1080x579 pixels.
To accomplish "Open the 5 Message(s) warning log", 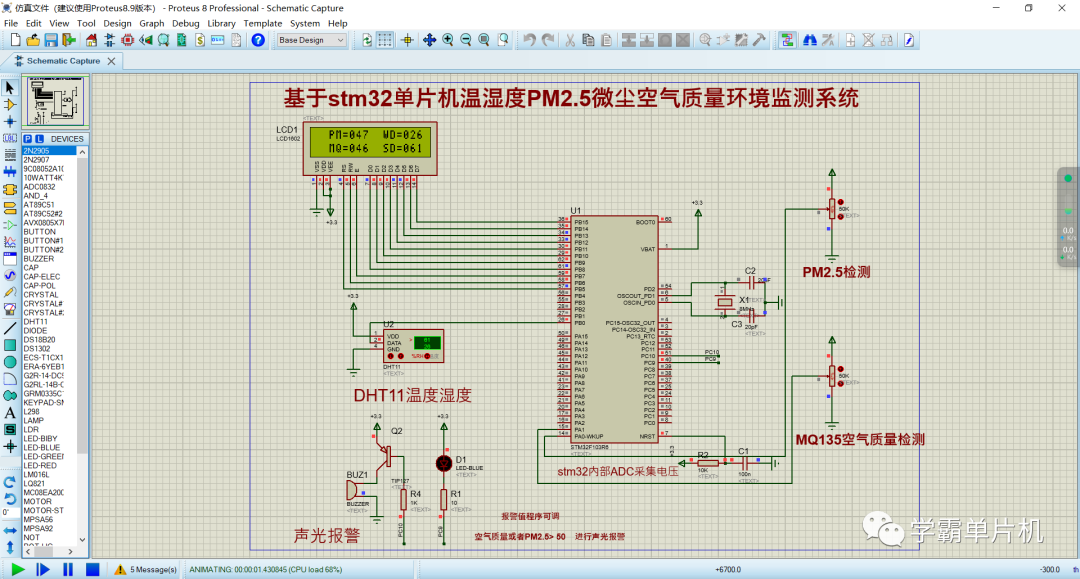I will coord(145,569).
